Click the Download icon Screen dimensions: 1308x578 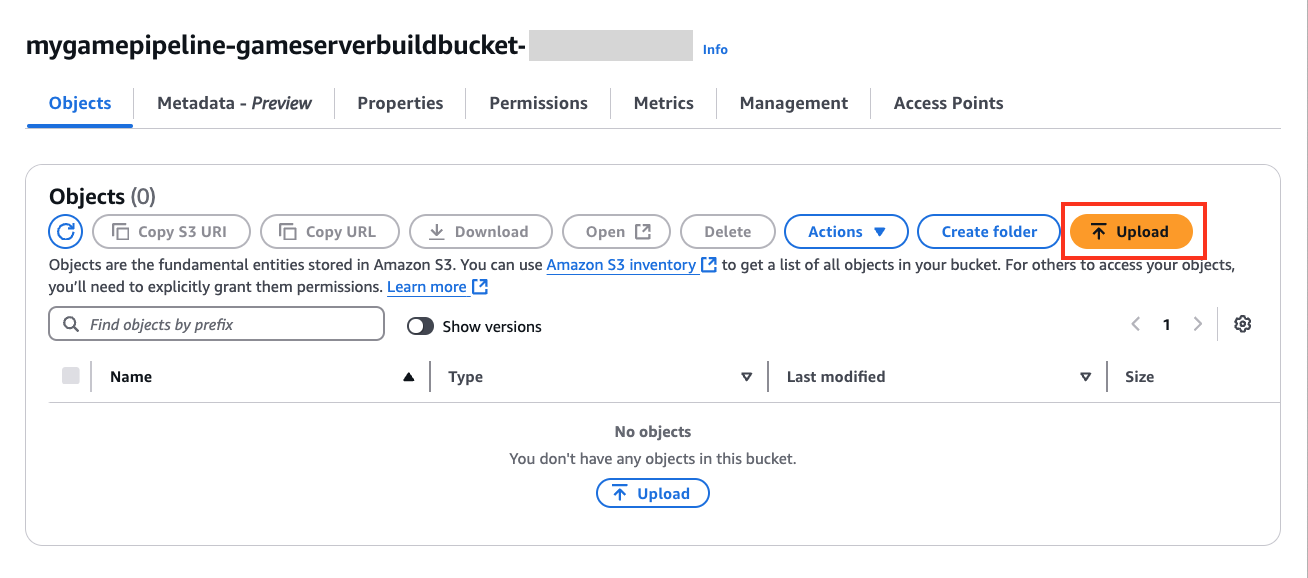click(435, 231)
